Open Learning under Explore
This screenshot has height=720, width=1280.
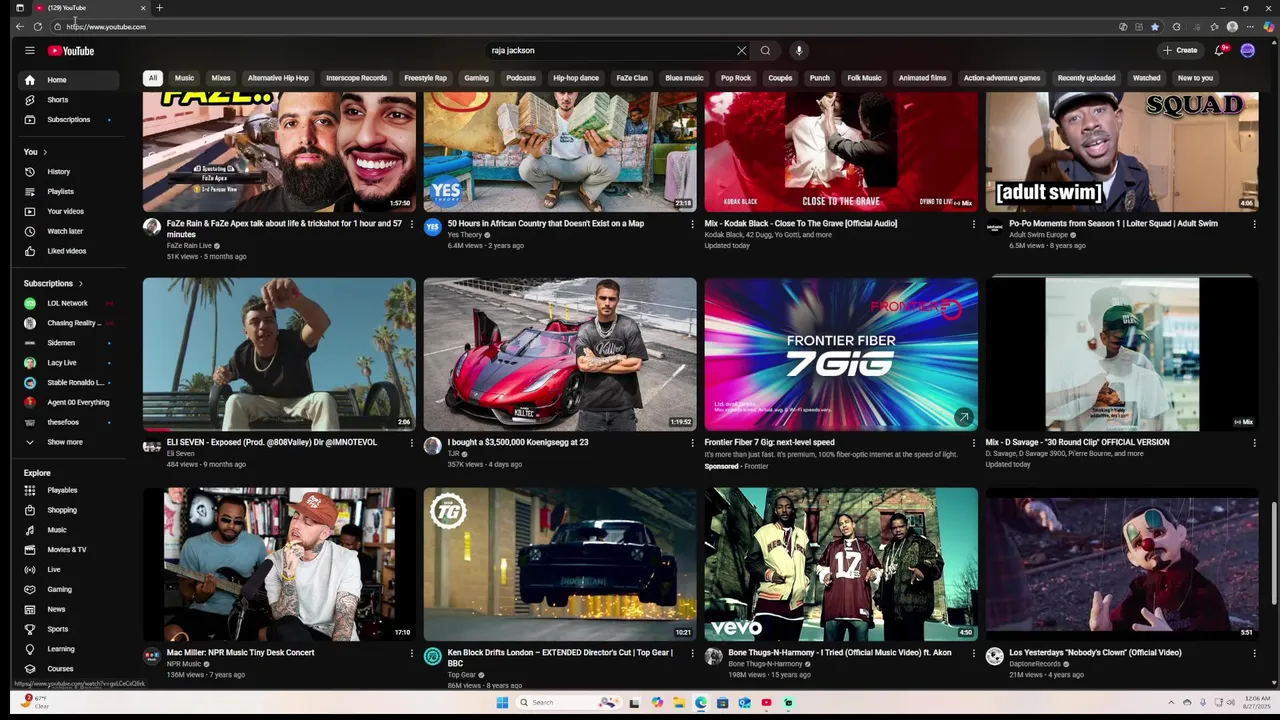(68, 649)
